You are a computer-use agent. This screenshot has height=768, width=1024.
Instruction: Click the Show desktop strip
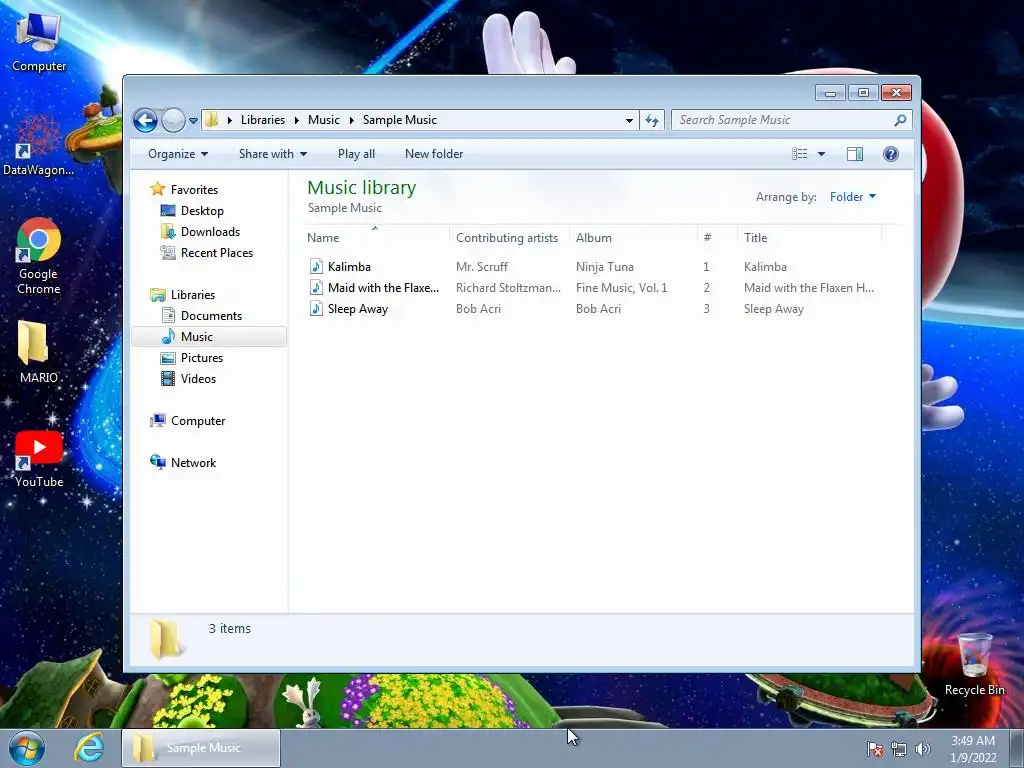pyautogui.click(x=1016, y=748)
